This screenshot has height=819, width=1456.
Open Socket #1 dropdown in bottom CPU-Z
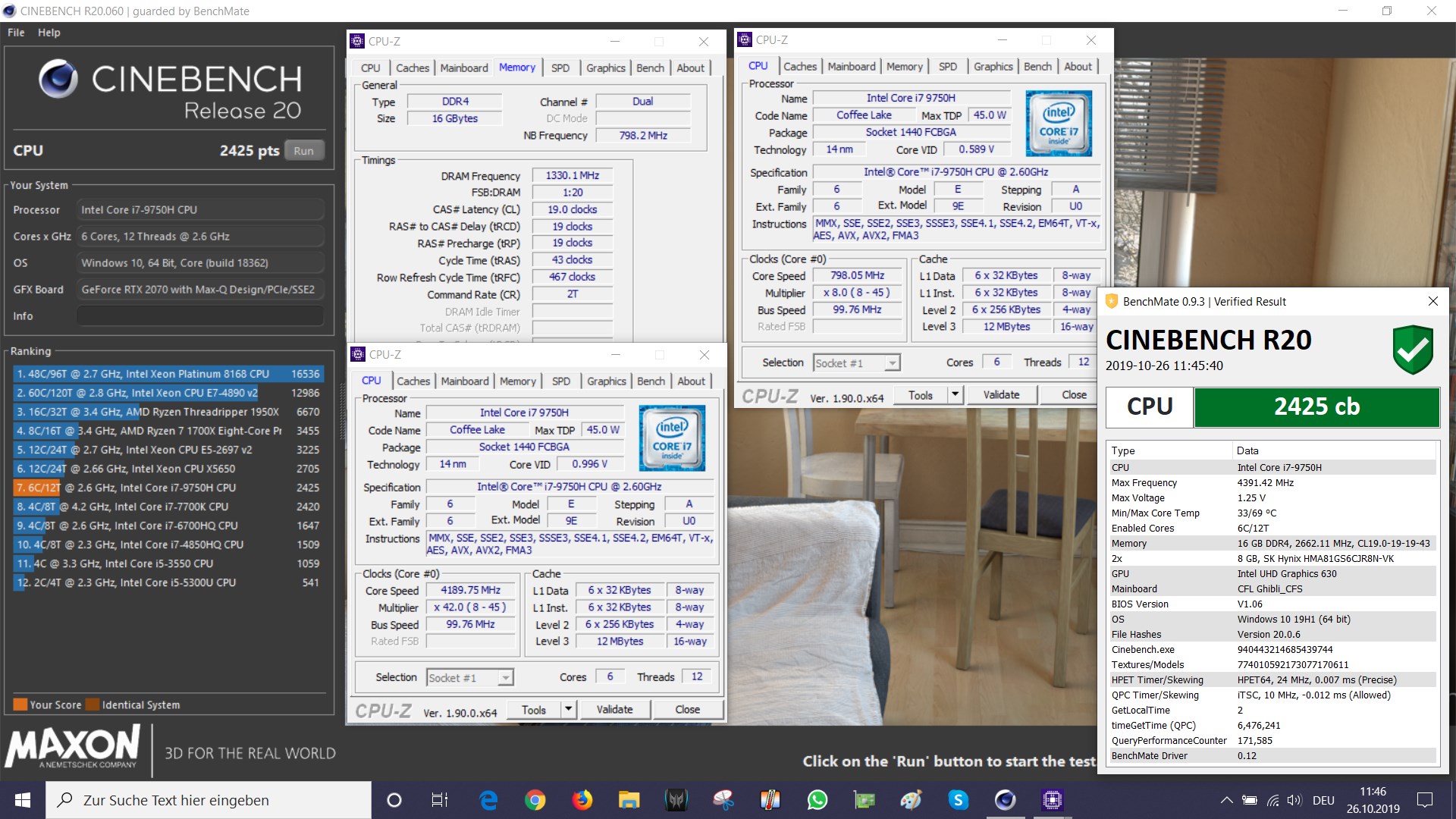[x=470, y=677]
